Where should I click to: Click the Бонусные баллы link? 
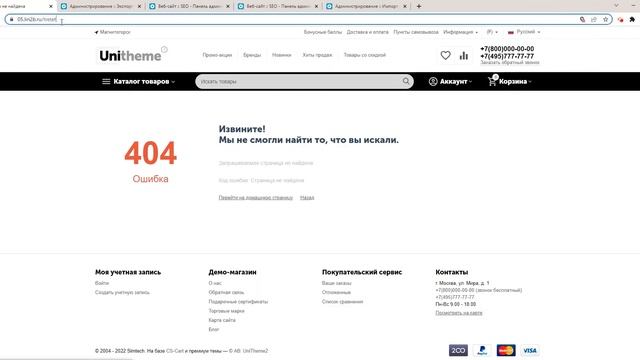coord(322,32)
